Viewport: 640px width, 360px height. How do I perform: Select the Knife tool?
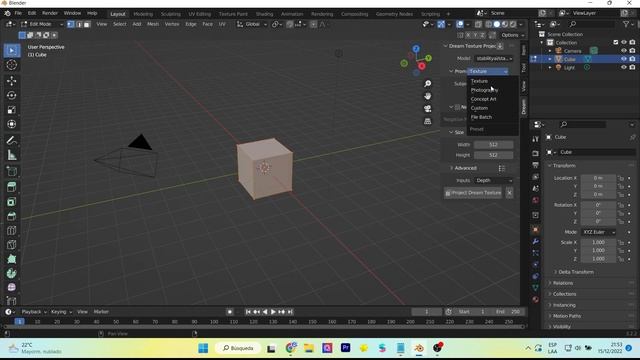pos(11,244)
